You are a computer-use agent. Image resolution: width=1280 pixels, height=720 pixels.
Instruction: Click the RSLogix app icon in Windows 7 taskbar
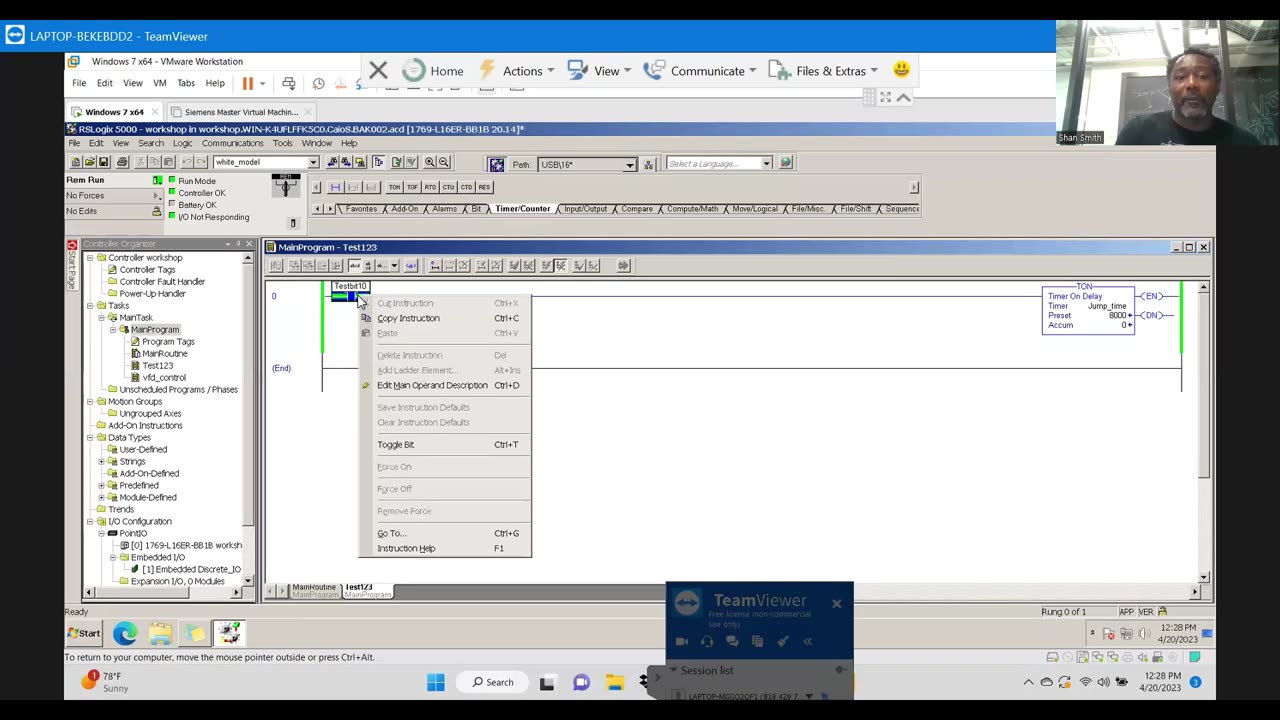229,633
